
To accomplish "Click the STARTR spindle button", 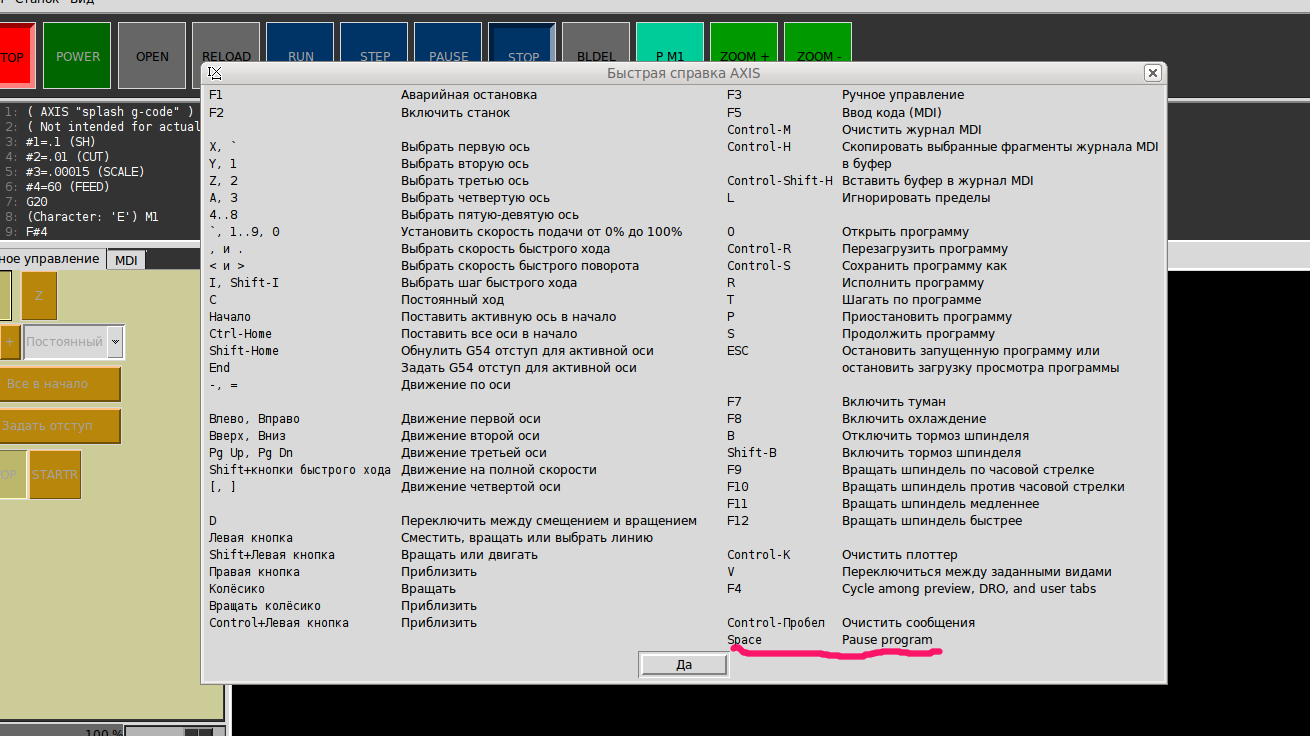I will point(55,474).
